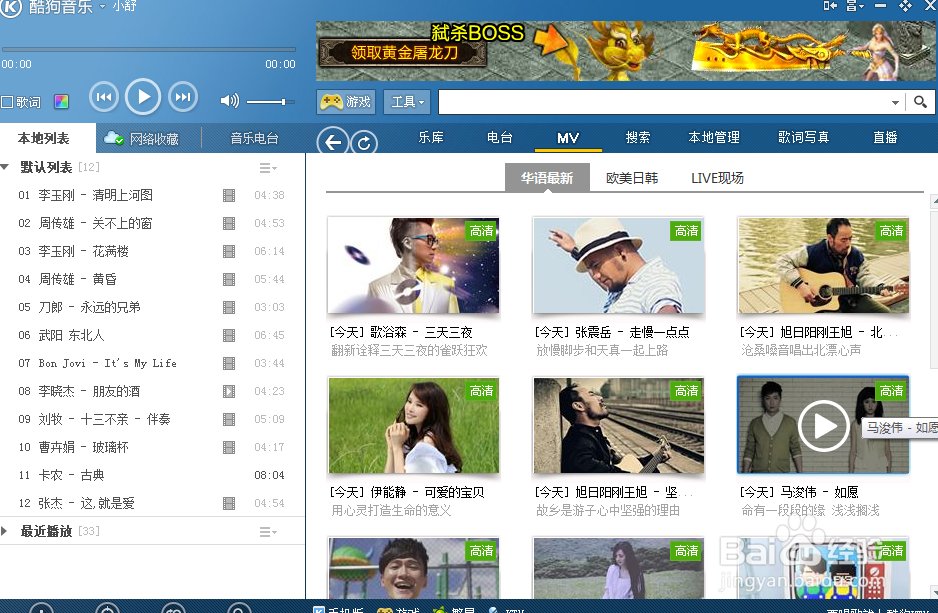Open the colorful skin palette icon
Screen dimensions: 938x613
click(62, 102)
